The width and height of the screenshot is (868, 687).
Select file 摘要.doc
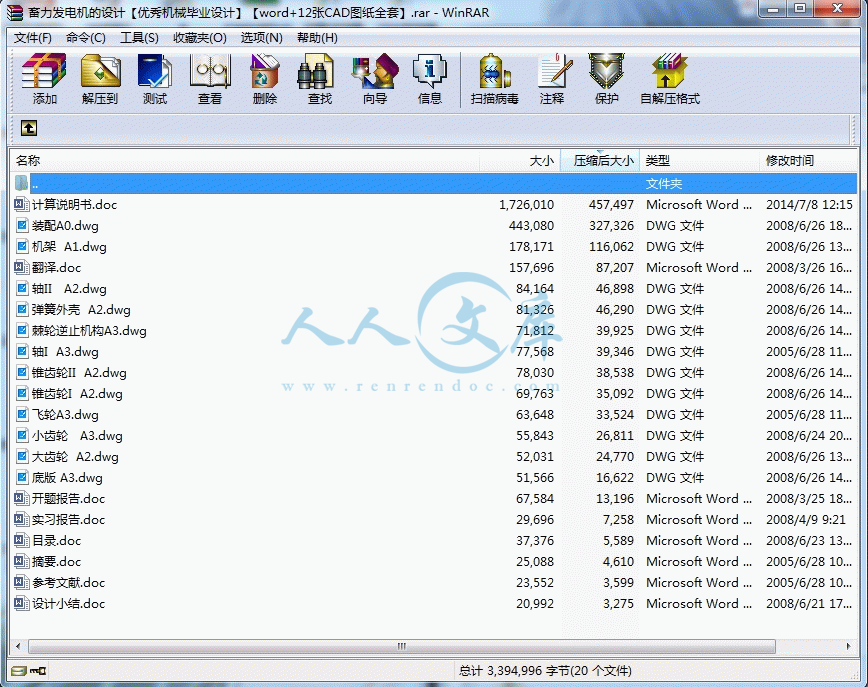(56, 561)
